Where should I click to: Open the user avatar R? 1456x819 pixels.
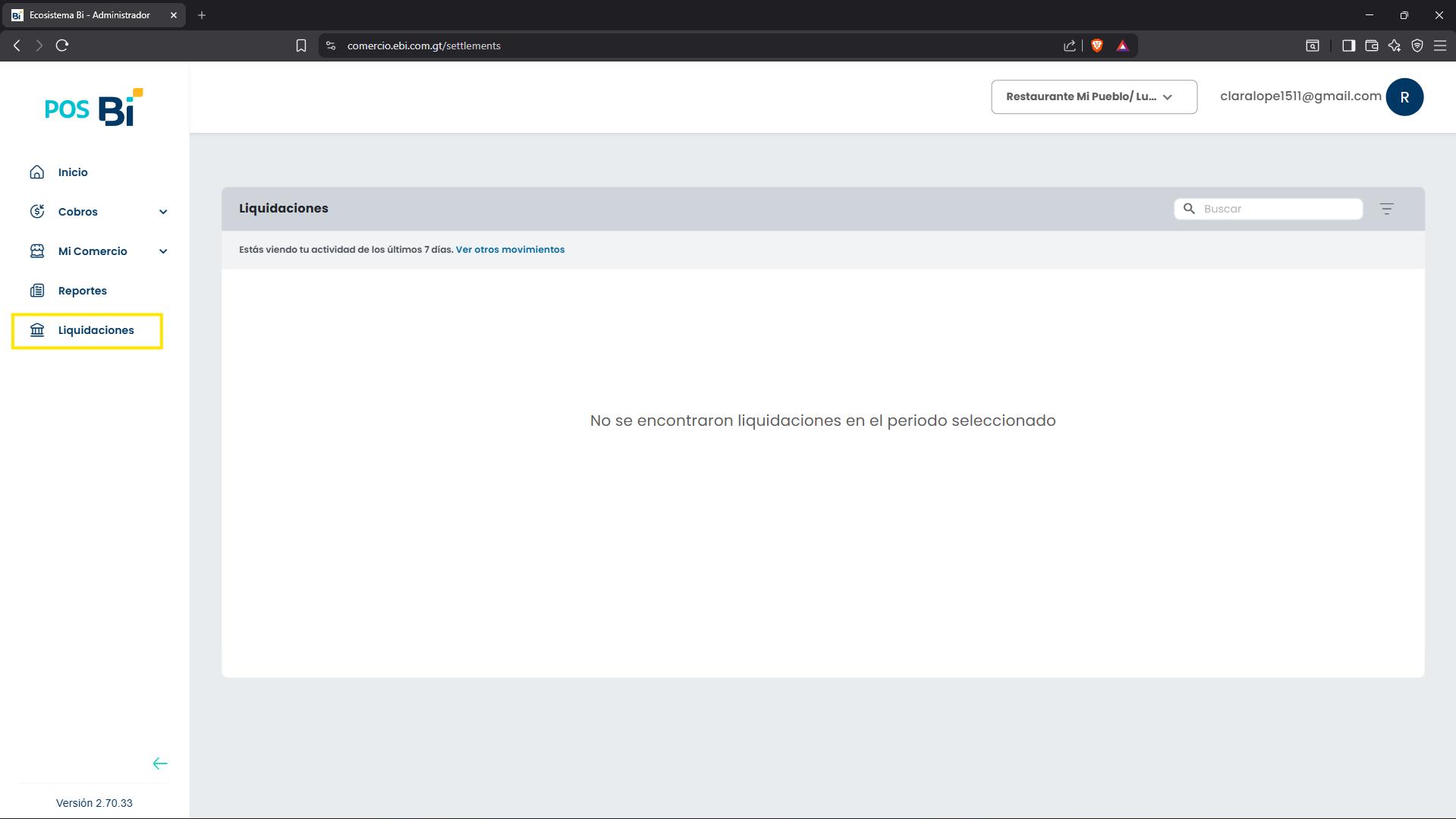point(1404,97)
